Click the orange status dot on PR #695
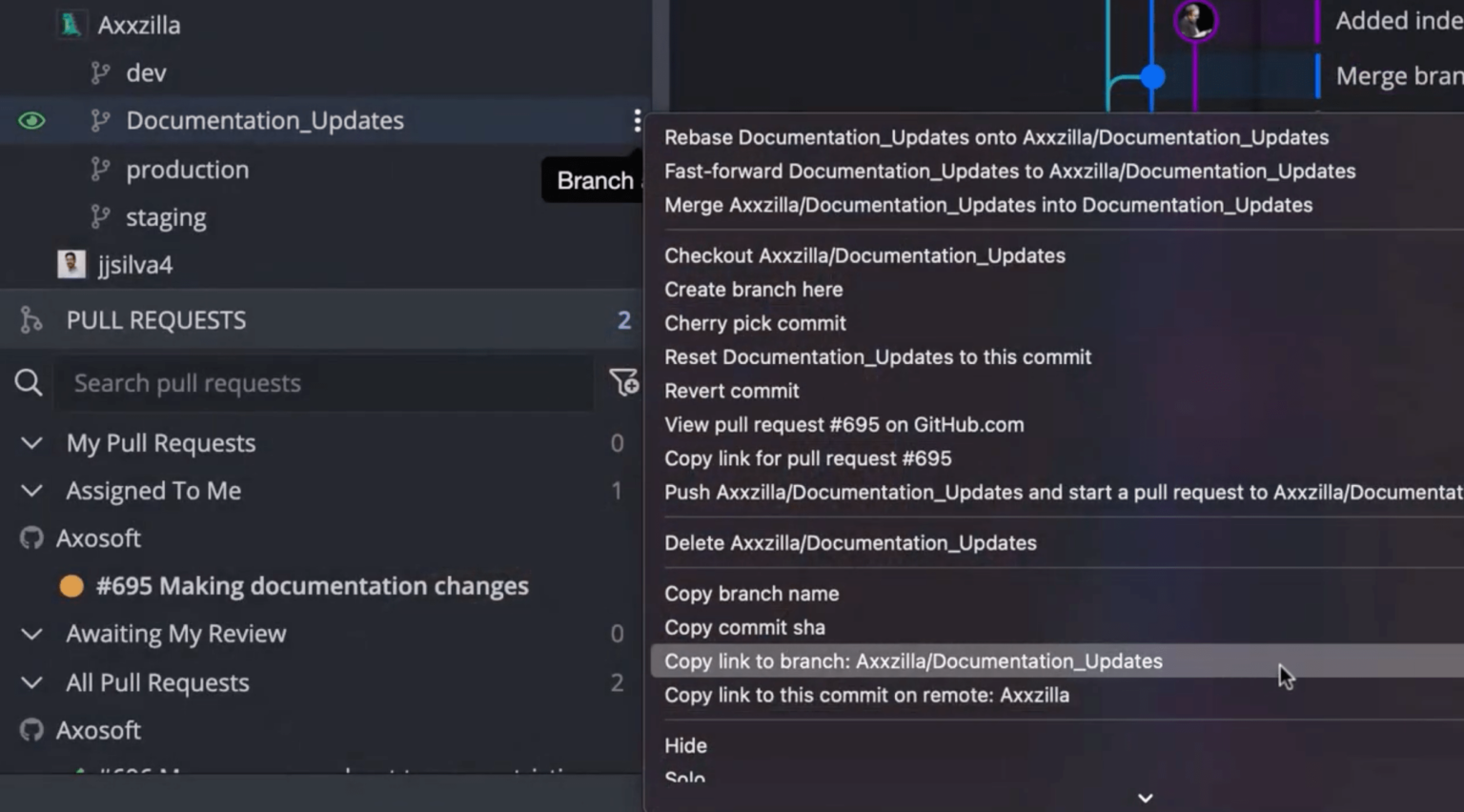 point(71,586)
